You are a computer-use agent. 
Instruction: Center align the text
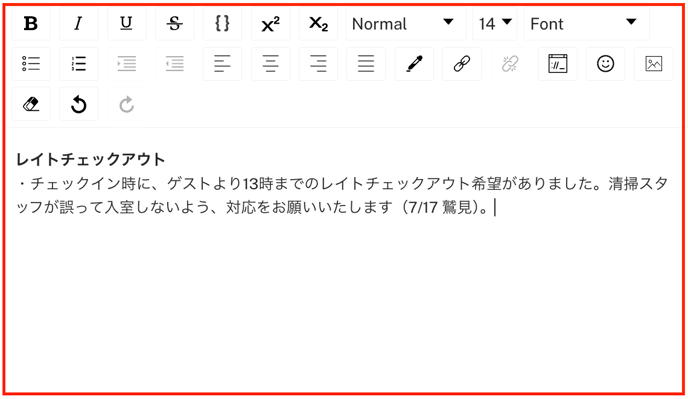pyautogui.click(x=270, y=64)
